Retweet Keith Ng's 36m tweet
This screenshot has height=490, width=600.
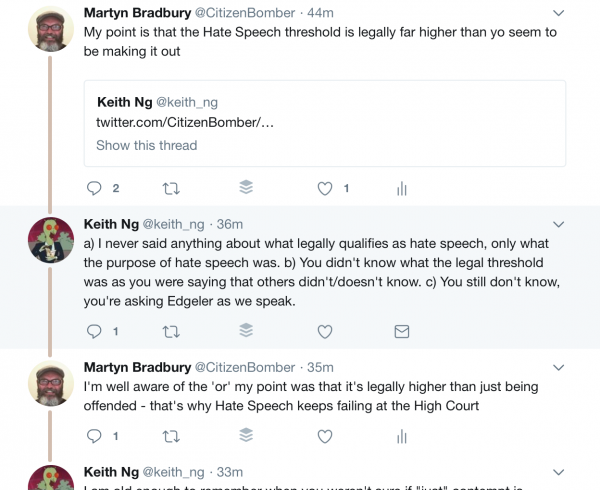tap(171, 331)
